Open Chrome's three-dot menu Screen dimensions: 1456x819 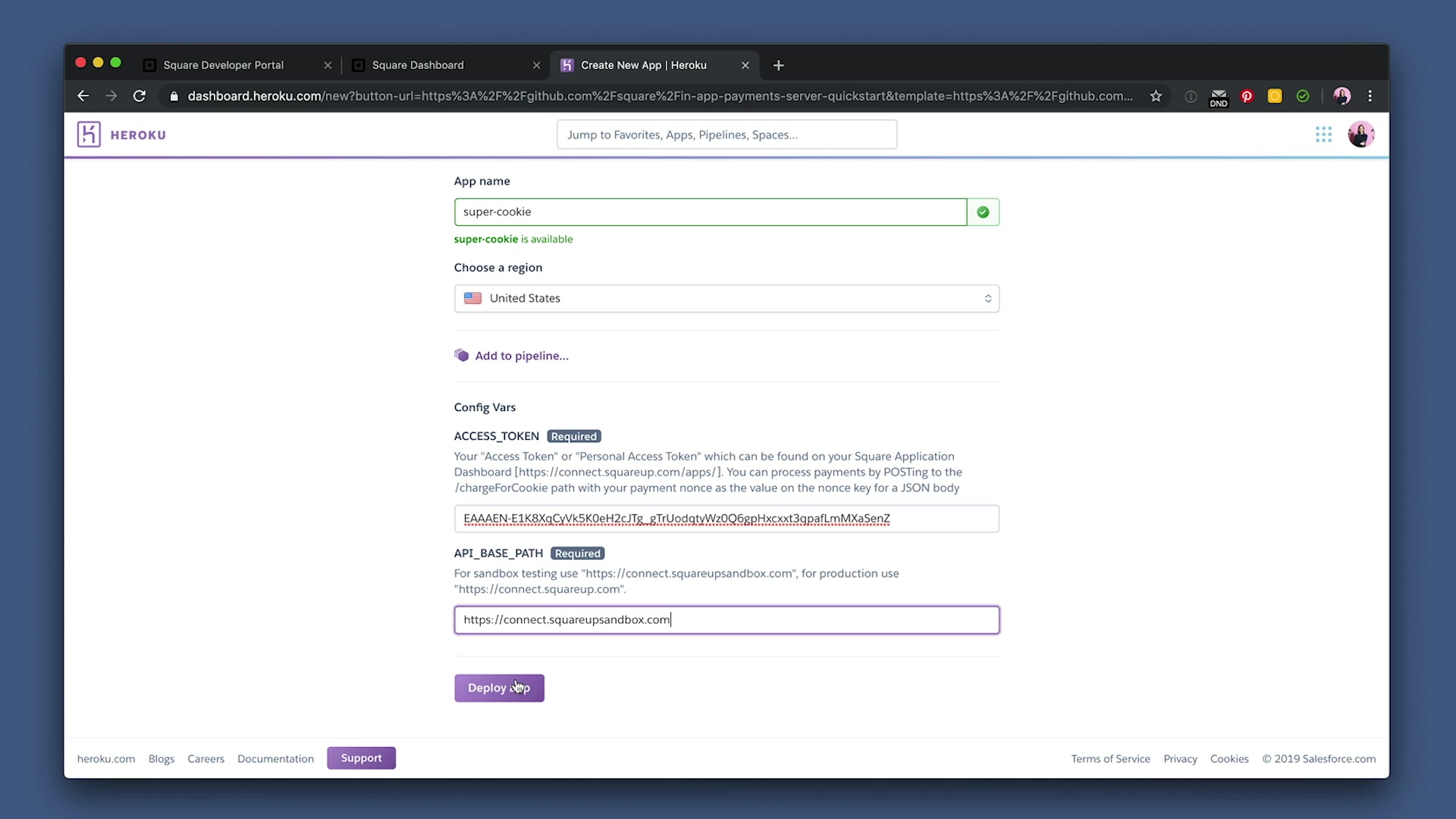[x=1370, y=96]
